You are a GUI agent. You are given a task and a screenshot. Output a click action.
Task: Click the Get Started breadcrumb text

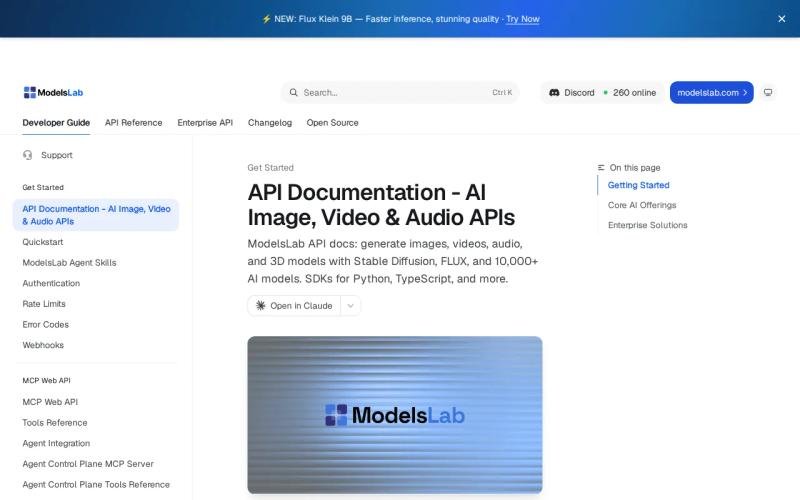[270, 168]
